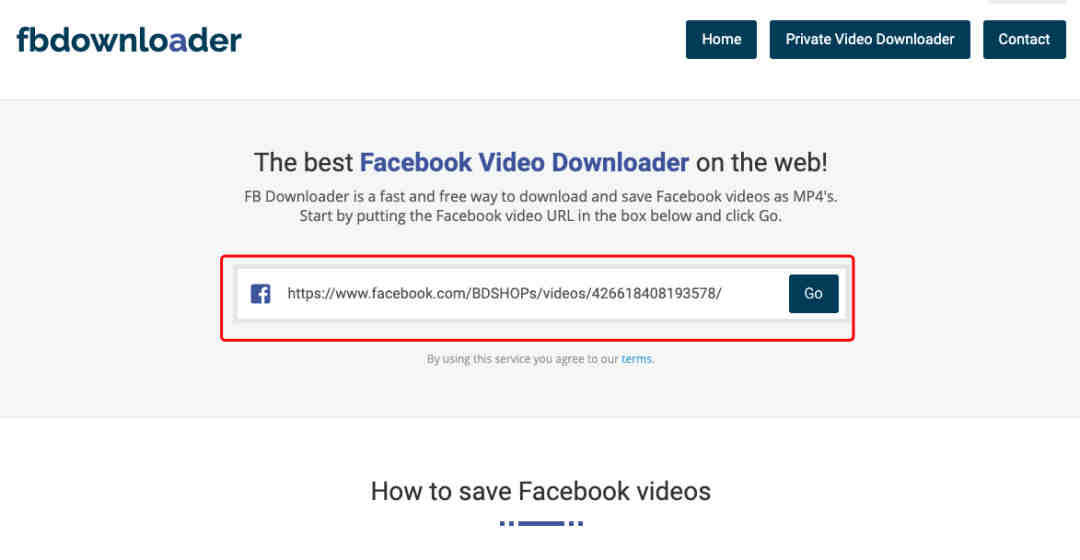Click the gray bar above the Contact button
1080x560 pixels.
[x=1024, y=1]
